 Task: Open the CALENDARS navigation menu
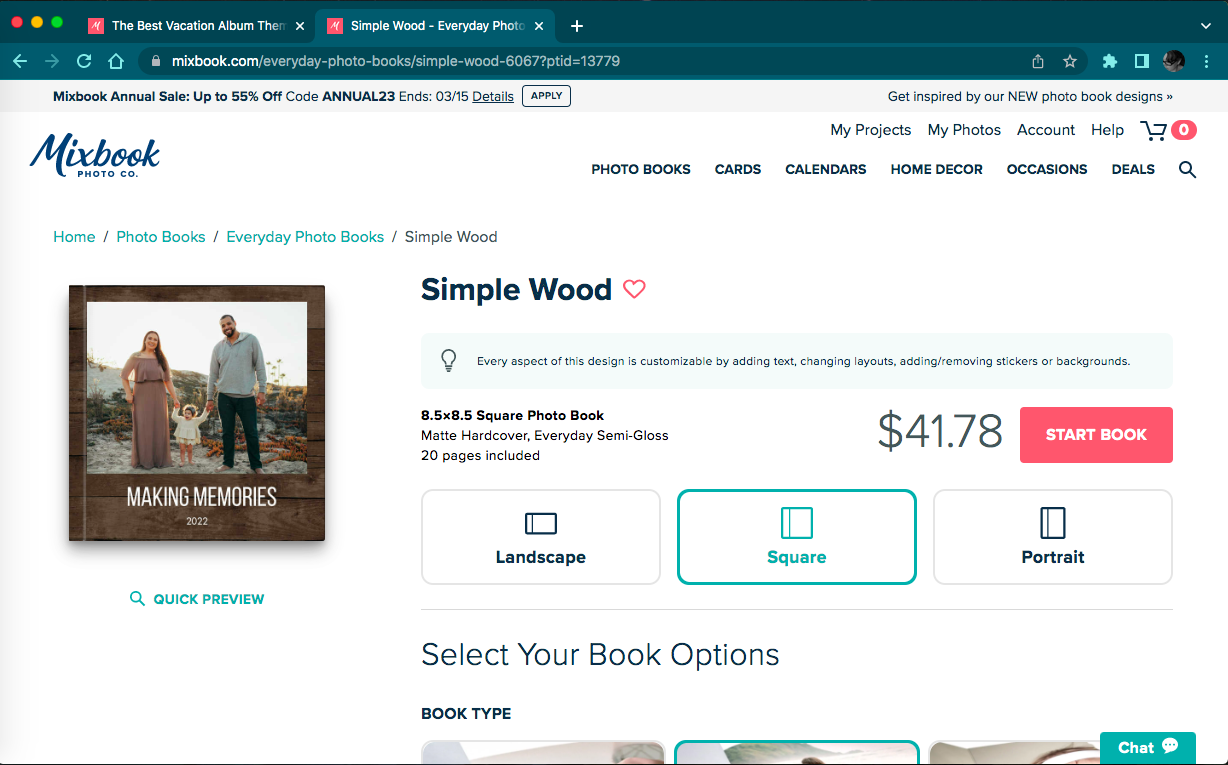click(825, 169)
